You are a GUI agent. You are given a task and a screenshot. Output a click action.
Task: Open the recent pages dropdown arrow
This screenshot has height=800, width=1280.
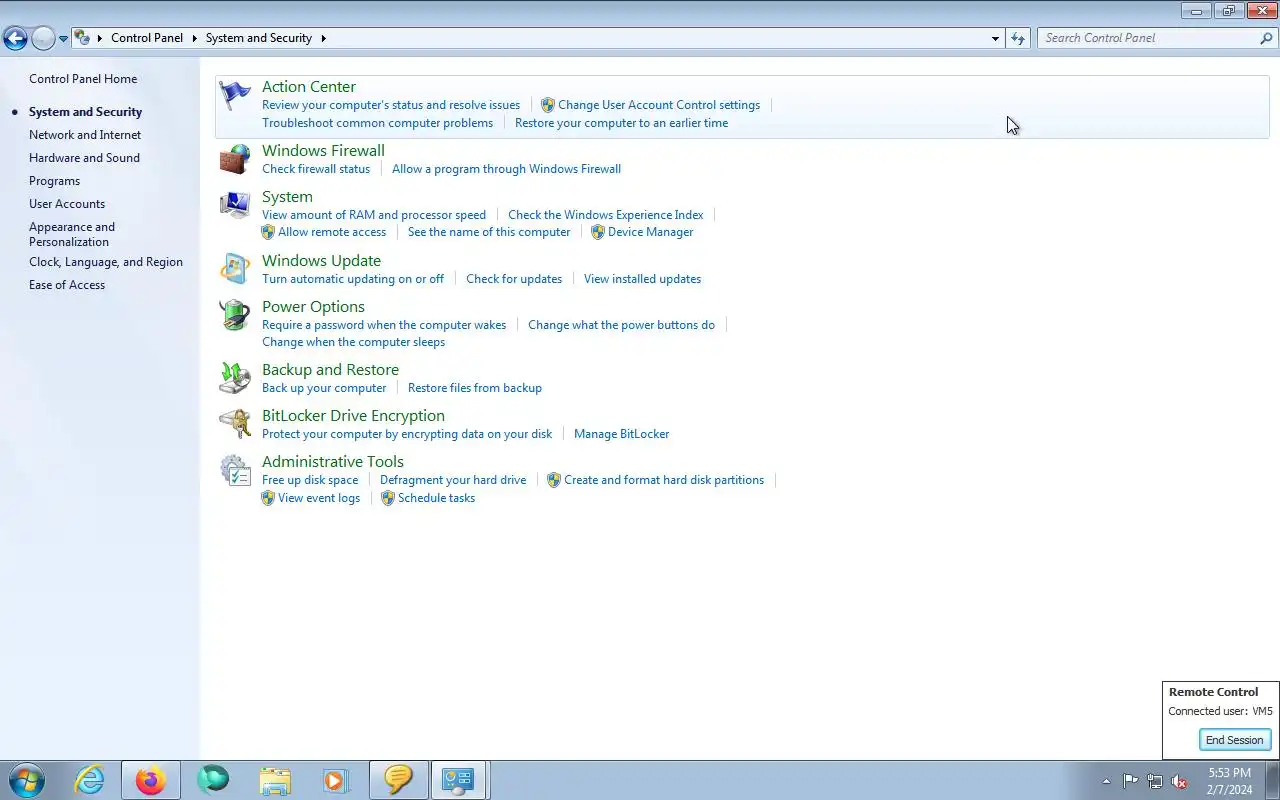pyautogui.click(x=63, y=38)
